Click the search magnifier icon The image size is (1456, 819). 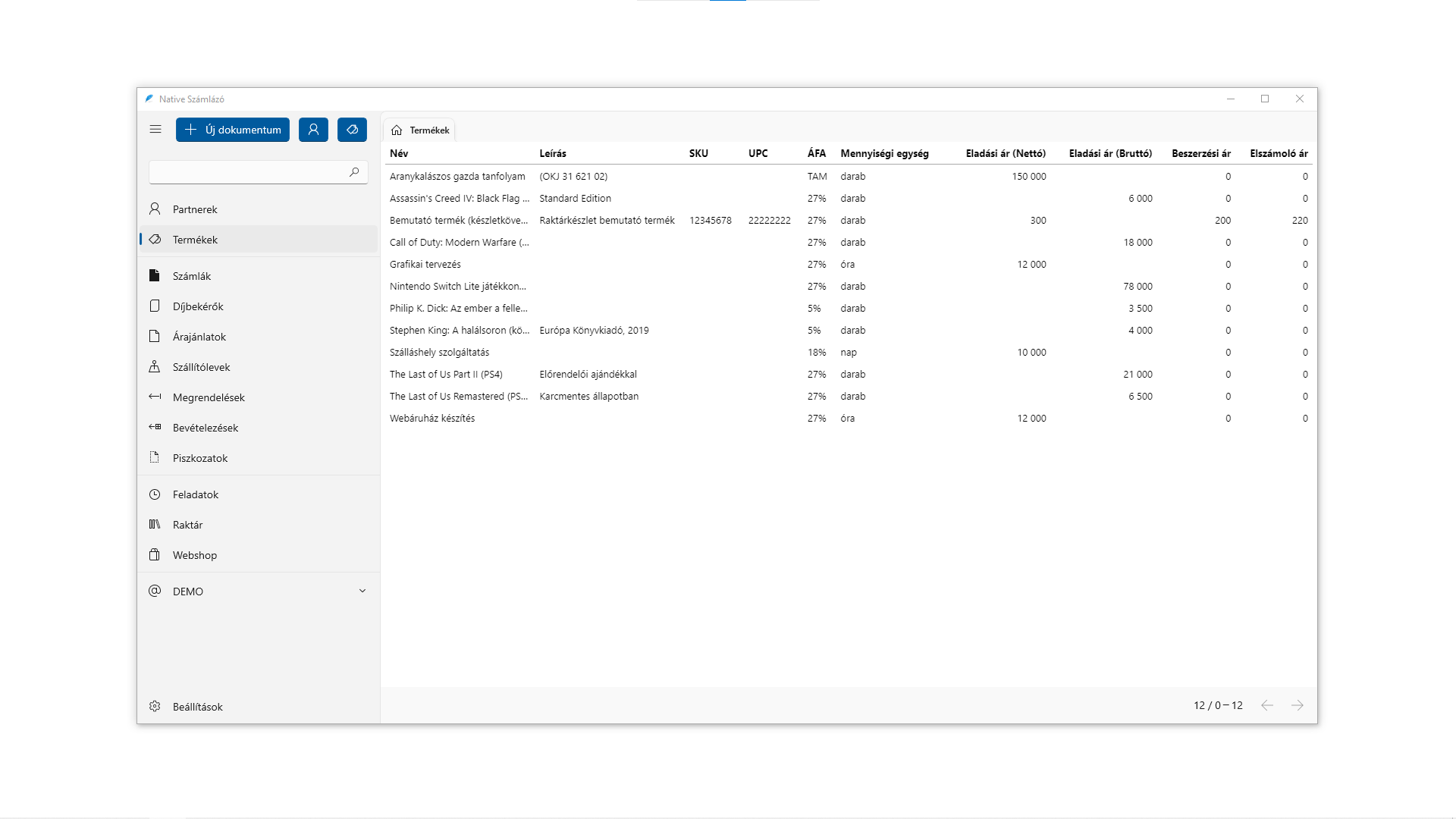click(353, 172)
